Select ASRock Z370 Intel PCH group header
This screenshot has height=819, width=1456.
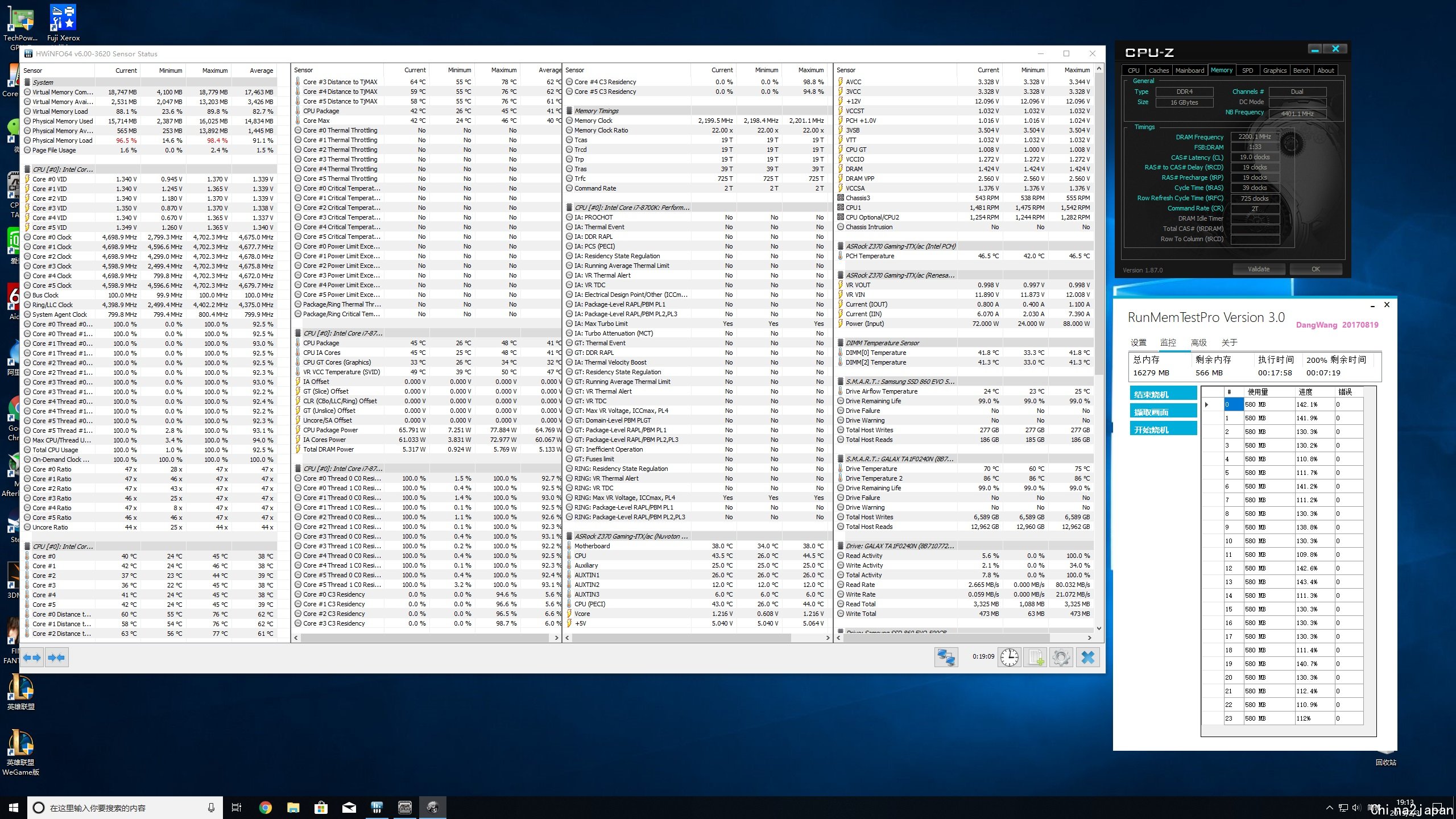[965, 246]
